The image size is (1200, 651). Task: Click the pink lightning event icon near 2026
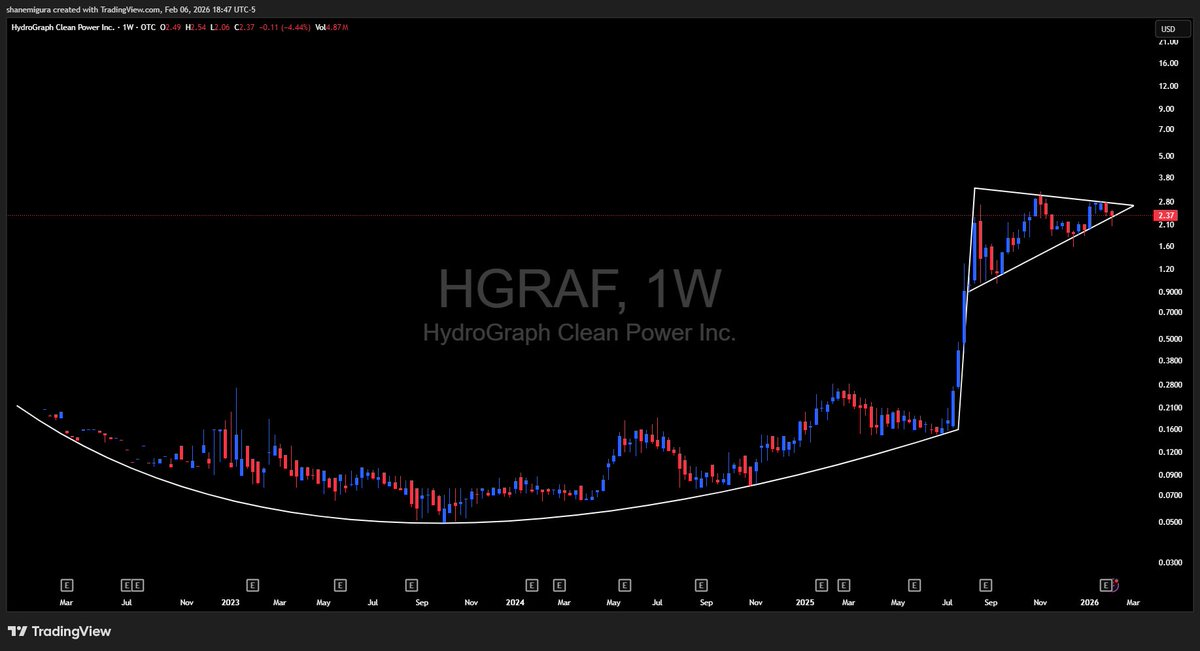point(1115,583)
